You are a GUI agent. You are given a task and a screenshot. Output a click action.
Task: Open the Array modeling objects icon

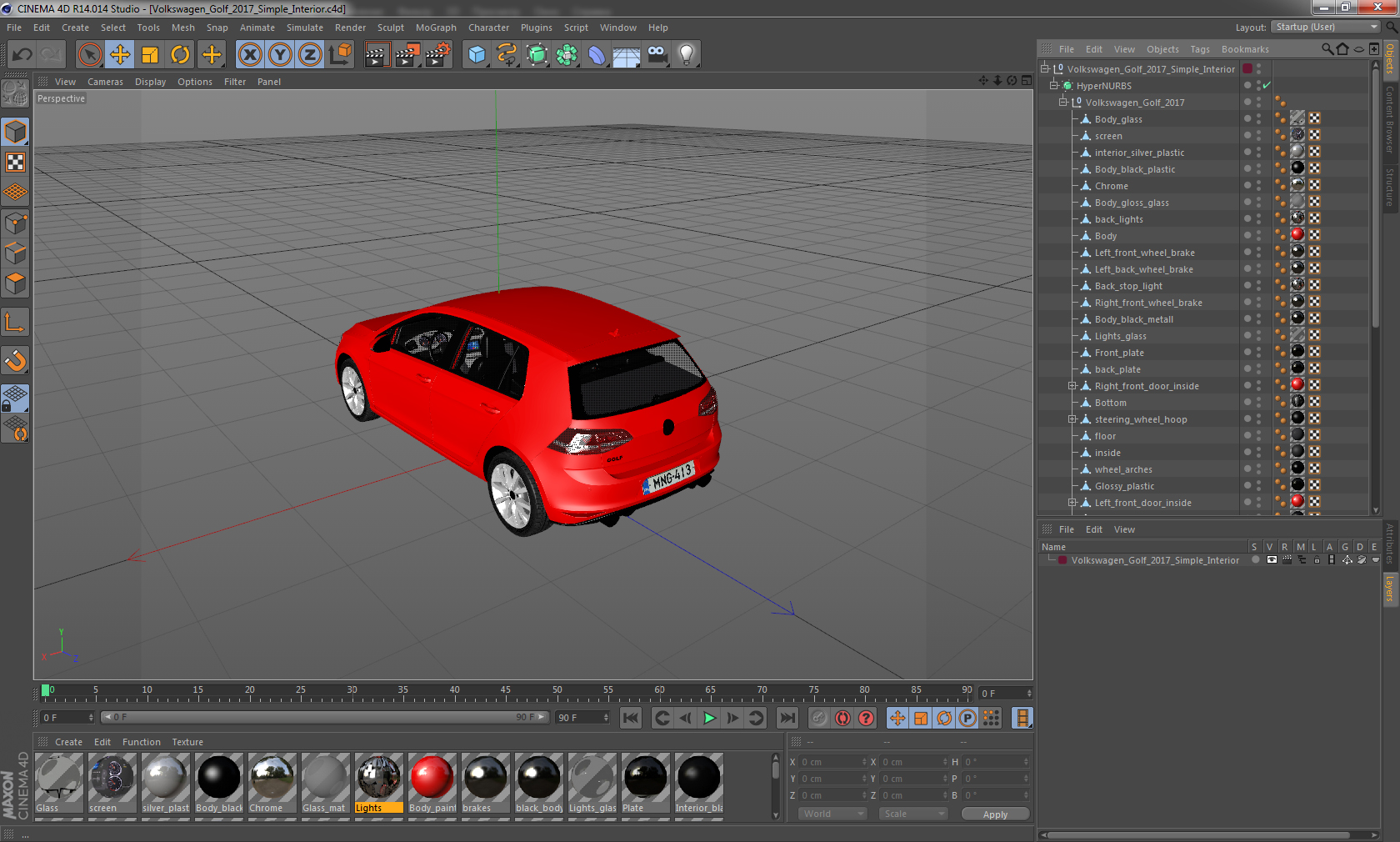(567, 55)
